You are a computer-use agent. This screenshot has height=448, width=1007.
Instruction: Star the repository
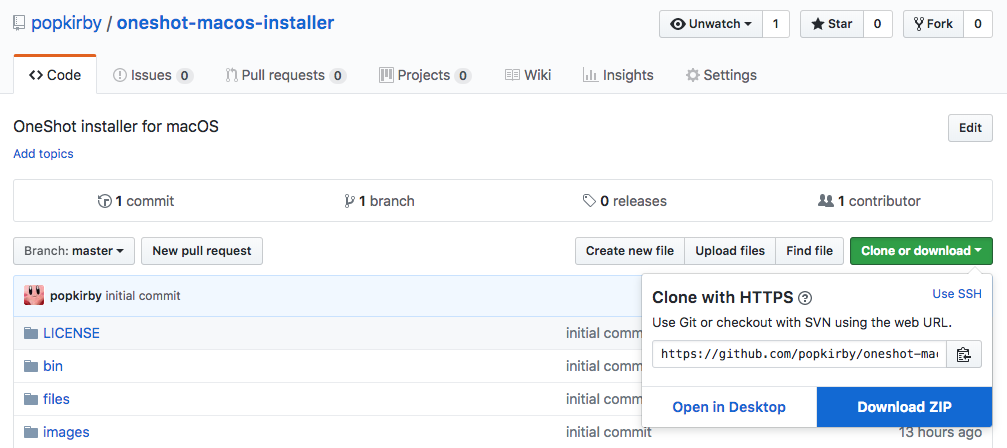coord(832,24)
